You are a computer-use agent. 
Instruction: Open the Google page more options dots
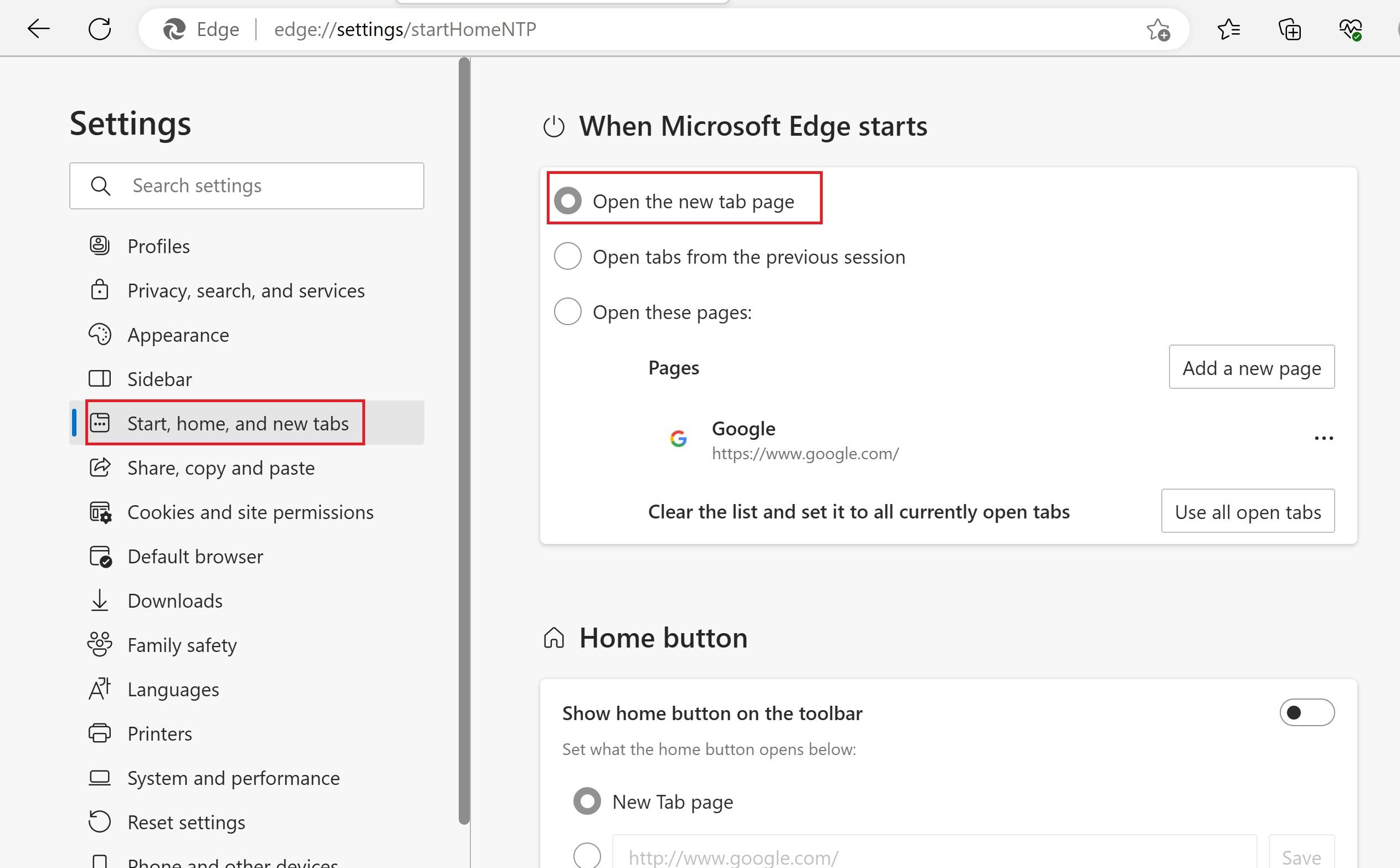coord(1324,439)
